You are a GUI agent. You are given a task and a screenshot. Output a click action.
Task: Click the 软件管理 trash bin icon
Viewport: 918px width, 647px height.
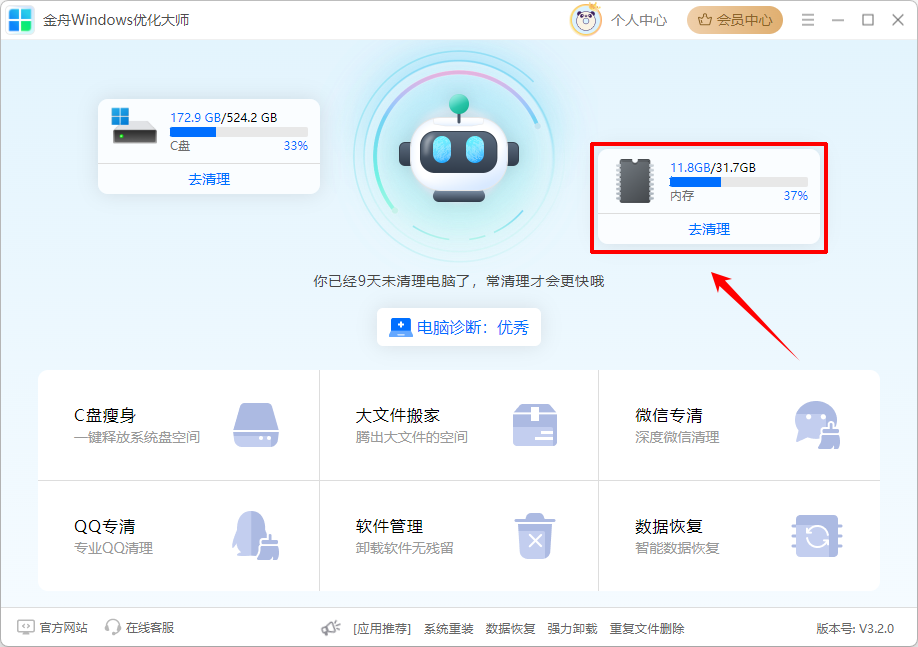(x=535, y=536)
